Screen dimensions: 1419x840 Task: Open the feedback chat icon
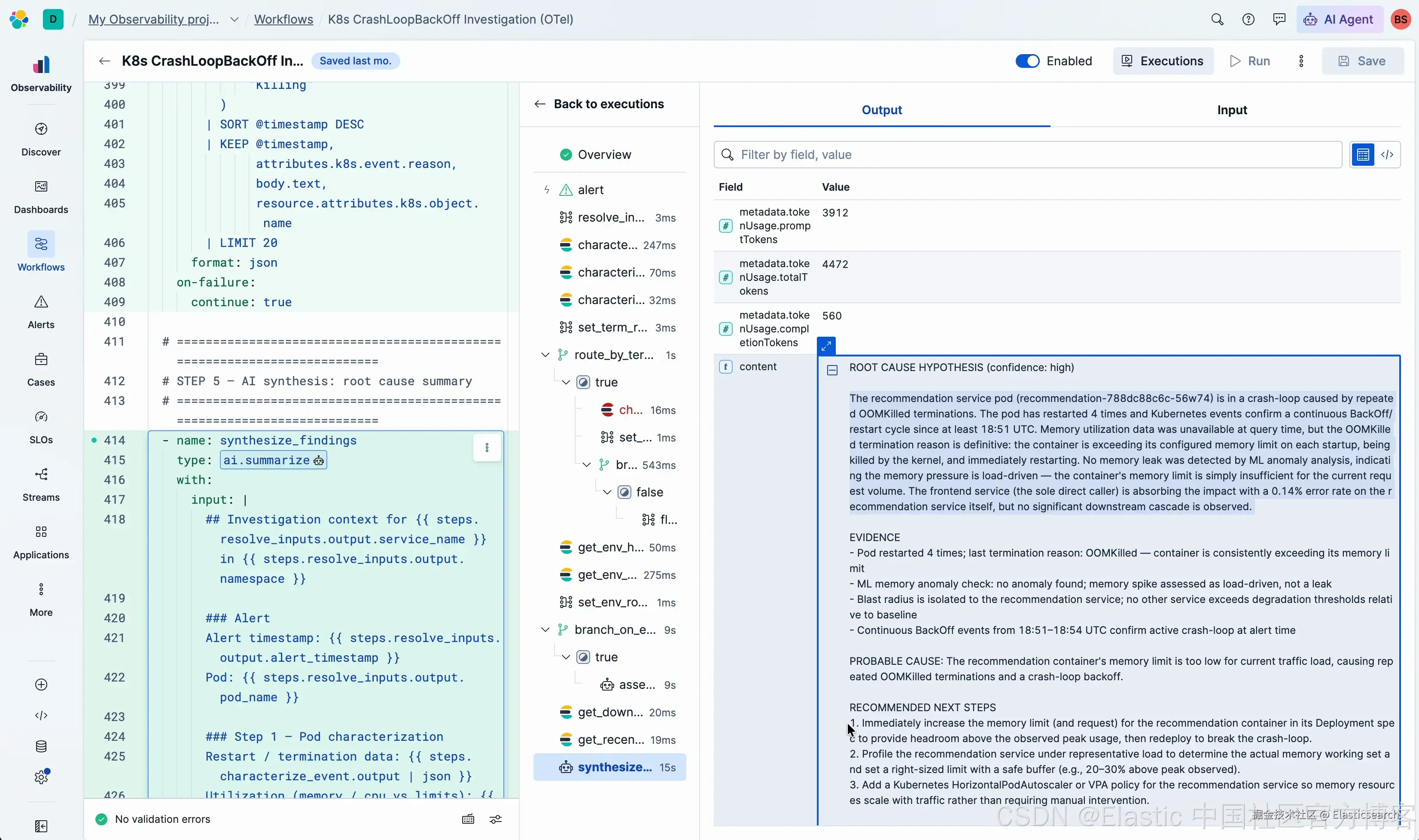click(x=1279, y=19)
